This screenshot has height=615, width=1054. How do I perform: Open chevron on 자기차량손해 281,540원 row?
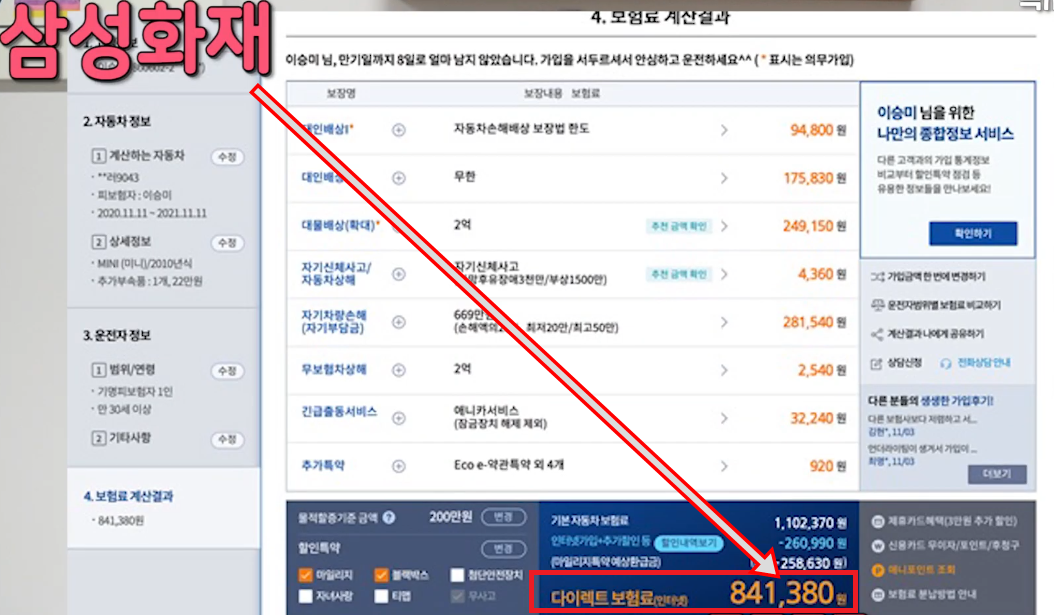point(724,322)
